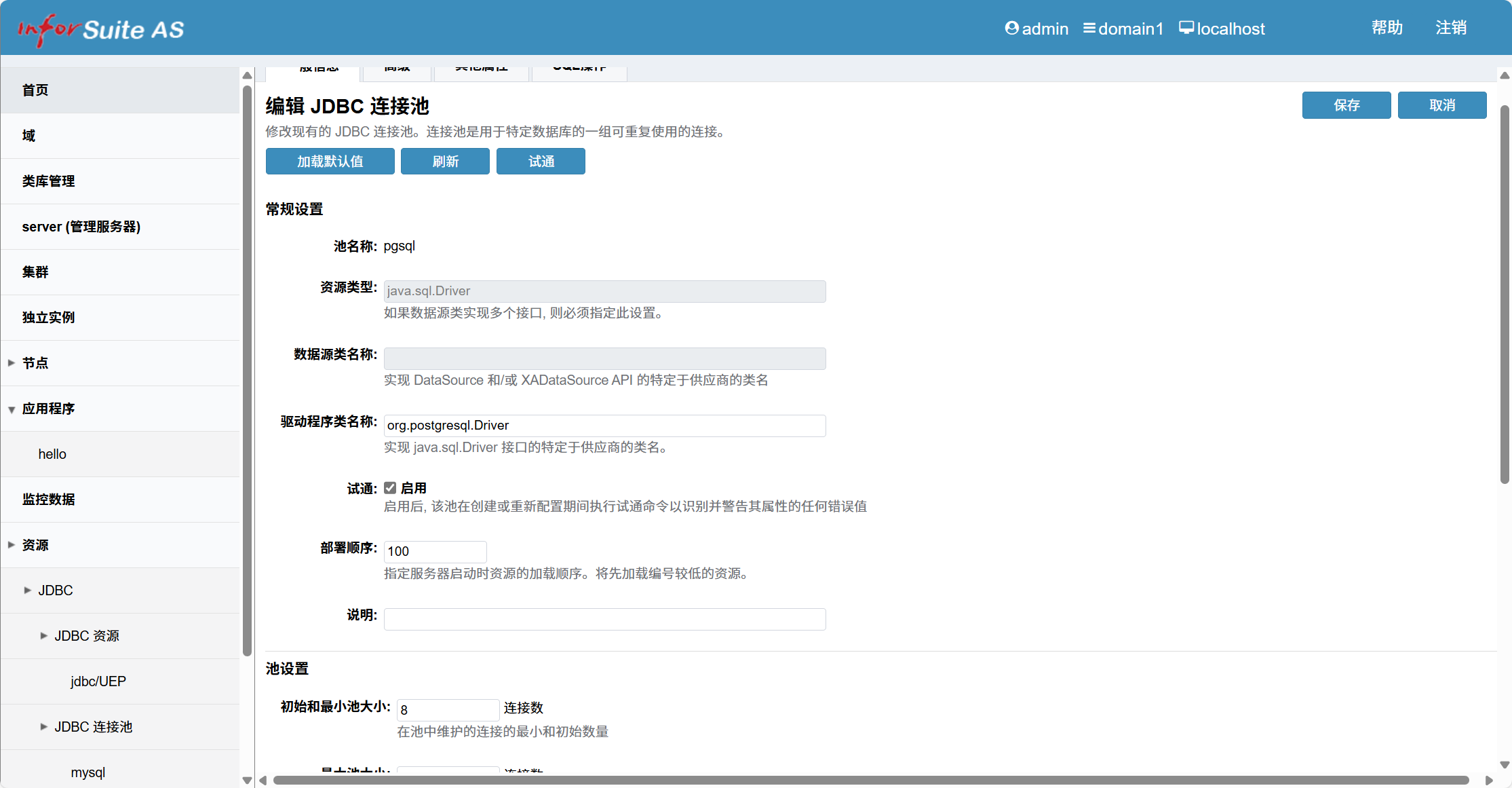Expand the 节点 tree item
The width and height of the screenshot is (1512, 788).
tap(11, 362)
